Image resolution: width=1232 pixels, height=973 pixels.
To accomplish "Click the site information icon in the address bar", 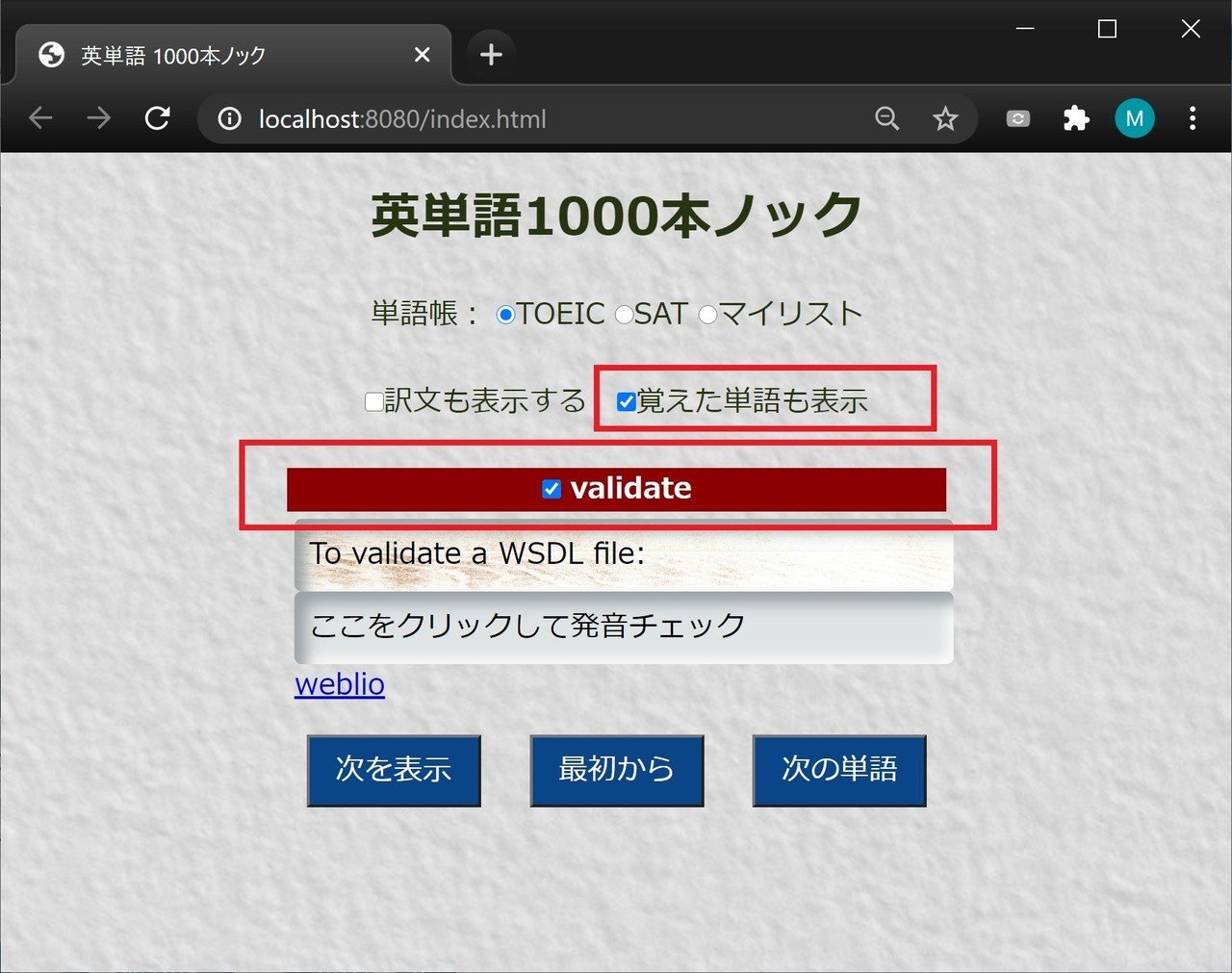I will coord(228,118).
